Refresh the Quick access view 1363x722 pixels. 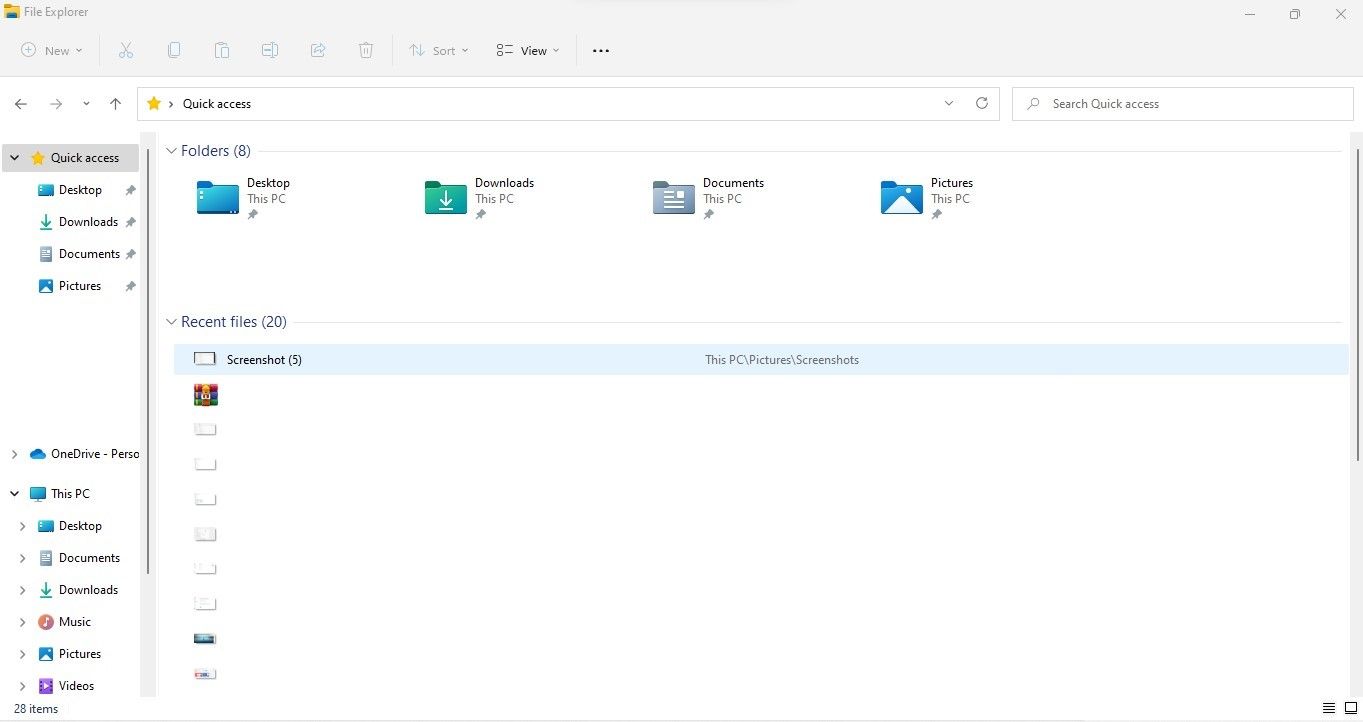(982, 104)
